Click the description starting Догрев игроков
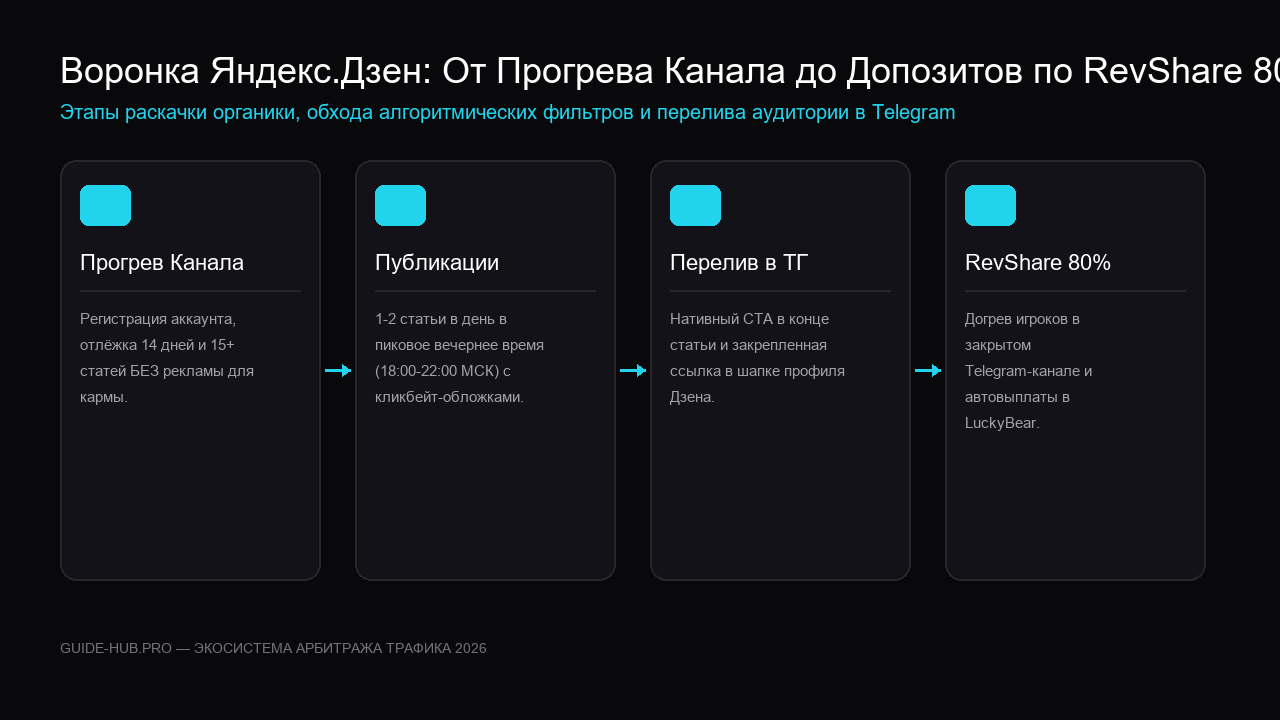The height and width of the screenshot is (720, 1280). [x=1029, y=371]
